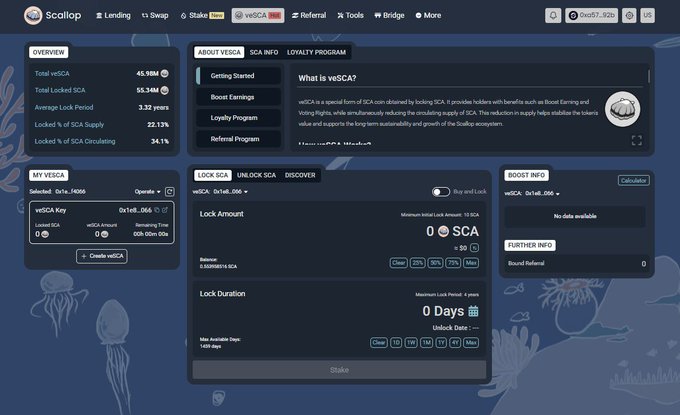680x415 pixels.
Task: Select the Loyalty Program sidebar section
Action: [x=239, y=118]
